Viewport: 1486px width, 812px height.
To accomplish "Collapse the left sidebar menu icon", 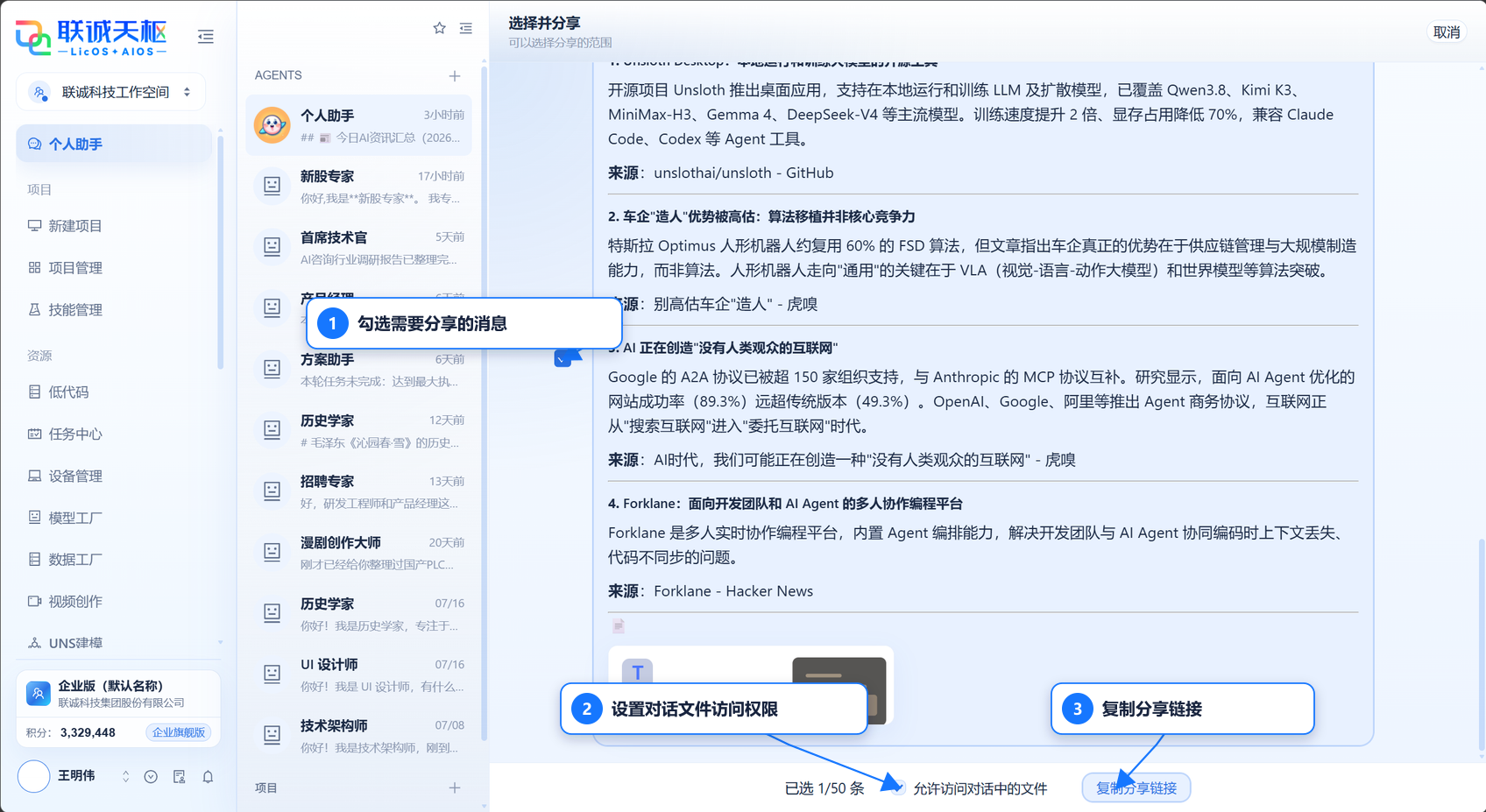I will point(206,37).
